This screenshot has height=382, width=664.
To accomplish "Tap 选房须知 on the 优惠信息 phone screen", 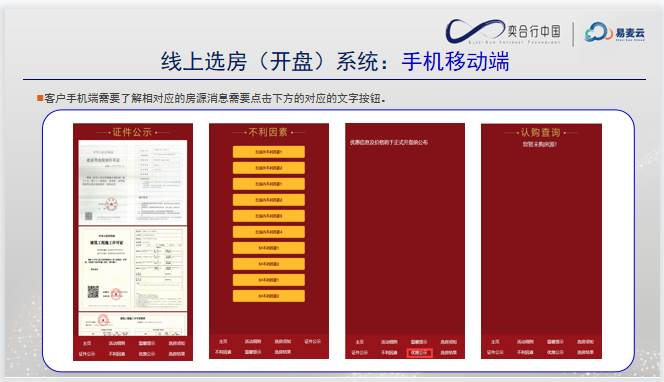I will coord(448,342).
